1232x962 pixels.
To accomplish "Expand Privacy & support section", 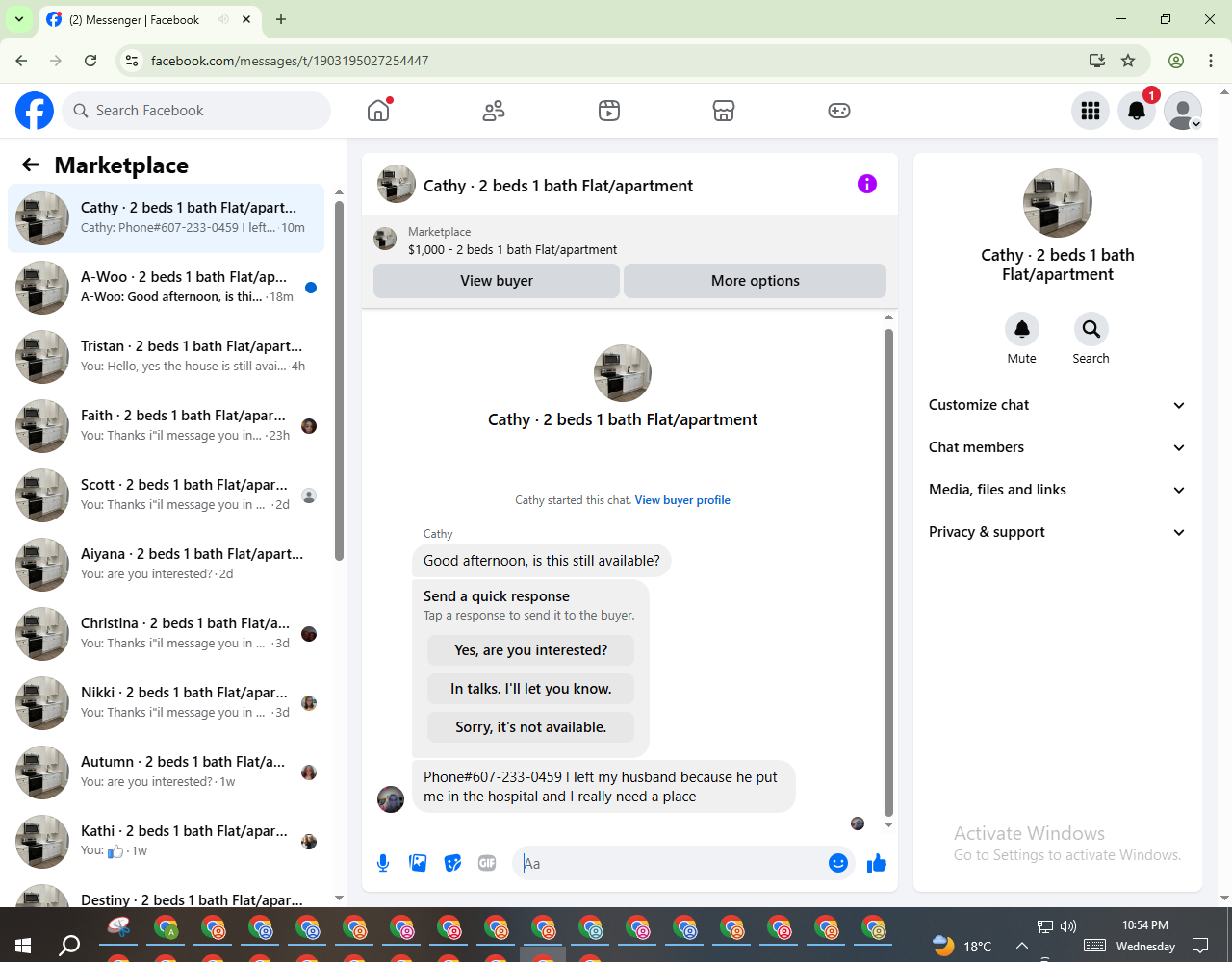I will pyautogui.click(x=1057, y=532).
